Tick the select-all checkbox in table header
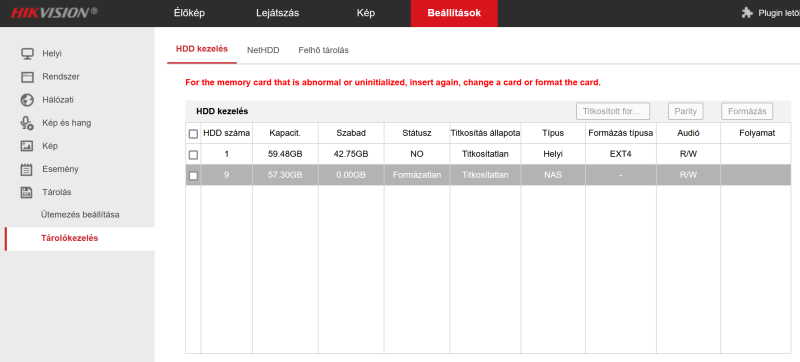The width and height of the screenshot is (800, 362). [x=193, y=134]
